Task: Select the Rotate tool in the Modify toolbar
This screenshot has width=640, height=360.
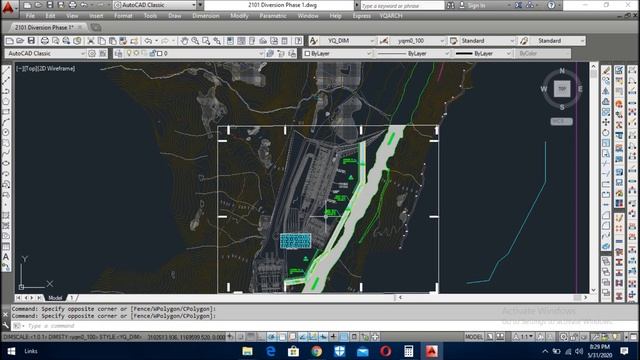Action: pyautogui.click(x=606, y=133)
